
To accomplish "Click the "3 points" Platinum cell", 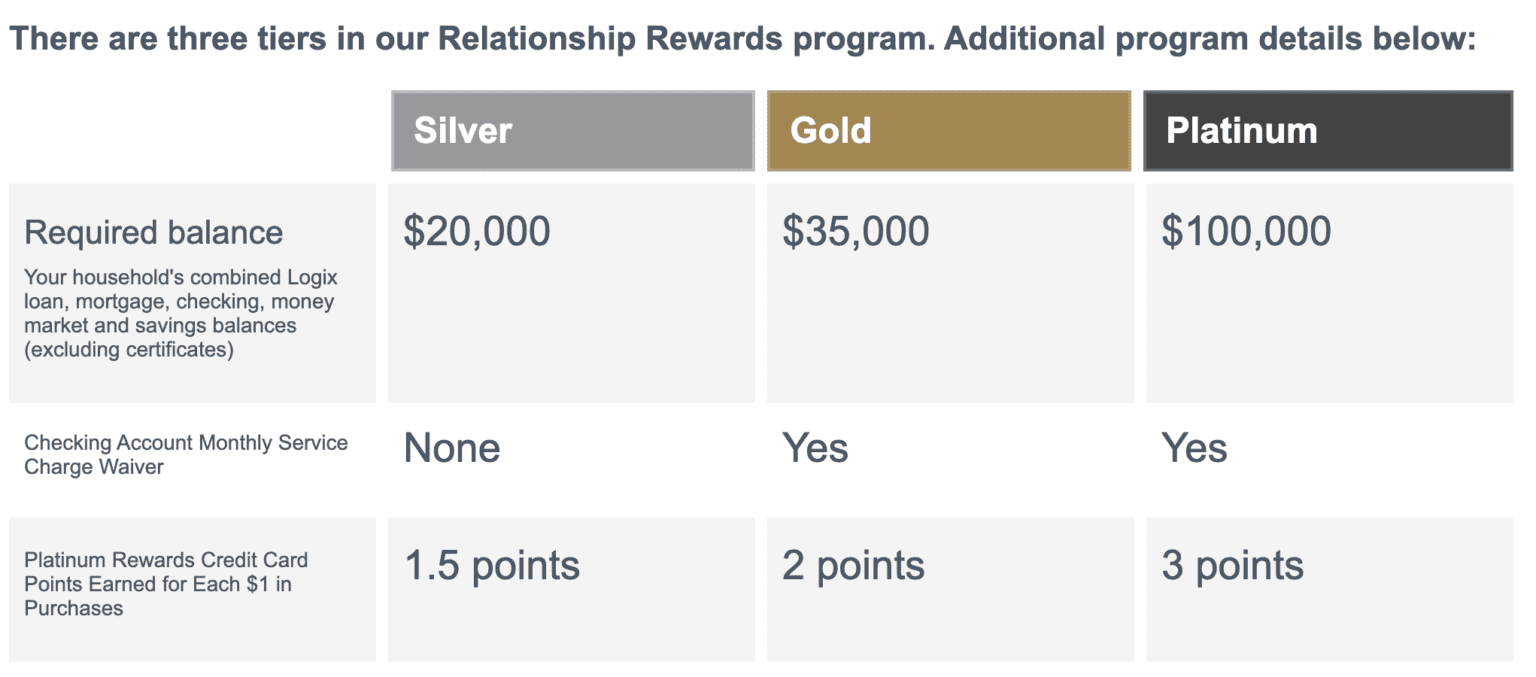I will (1232, 566).
